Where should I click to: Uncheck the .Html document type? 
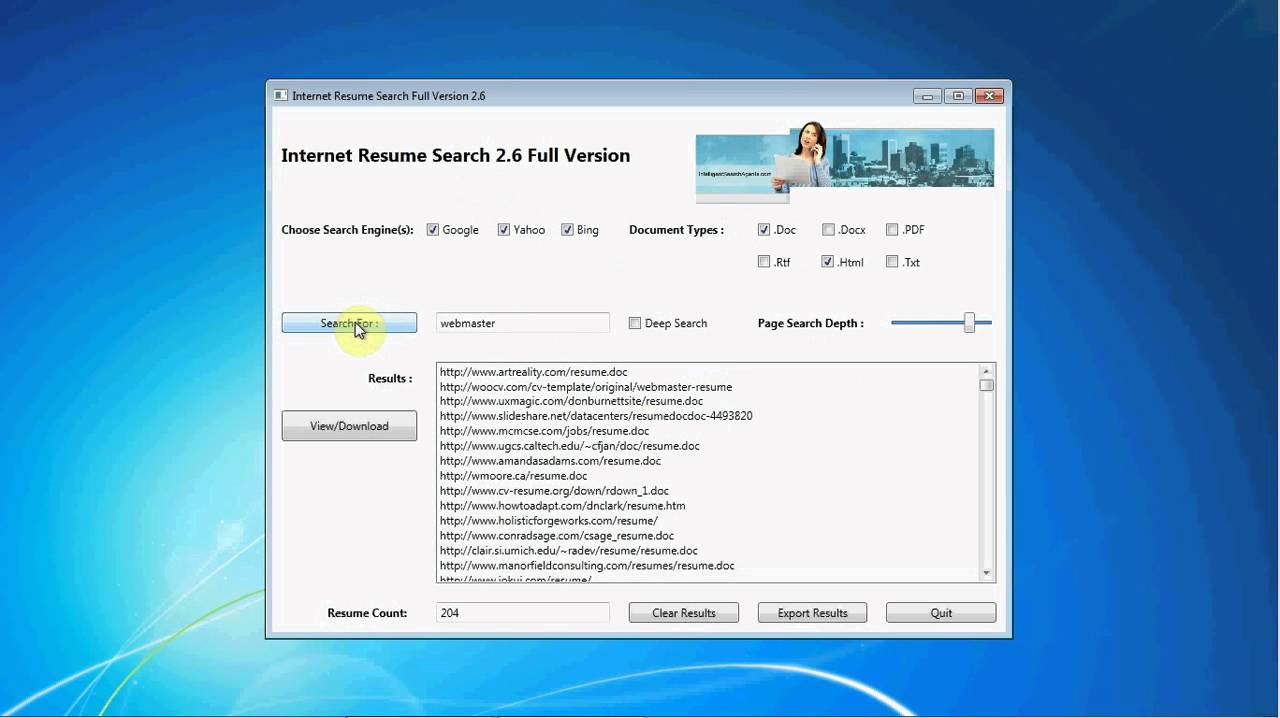[828, 262]
